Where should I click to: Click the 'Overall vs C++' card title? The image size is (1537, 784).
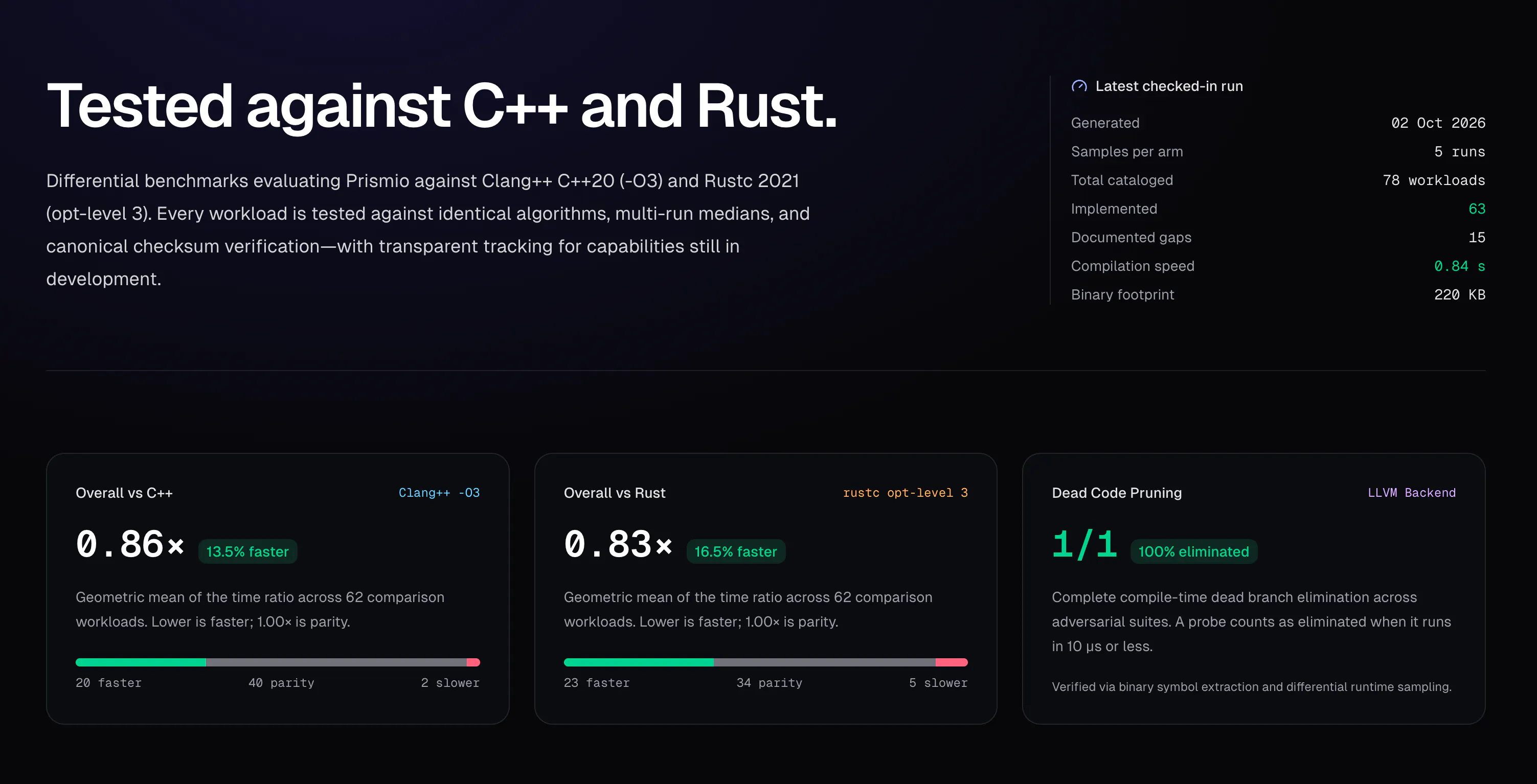click(124, 493)
